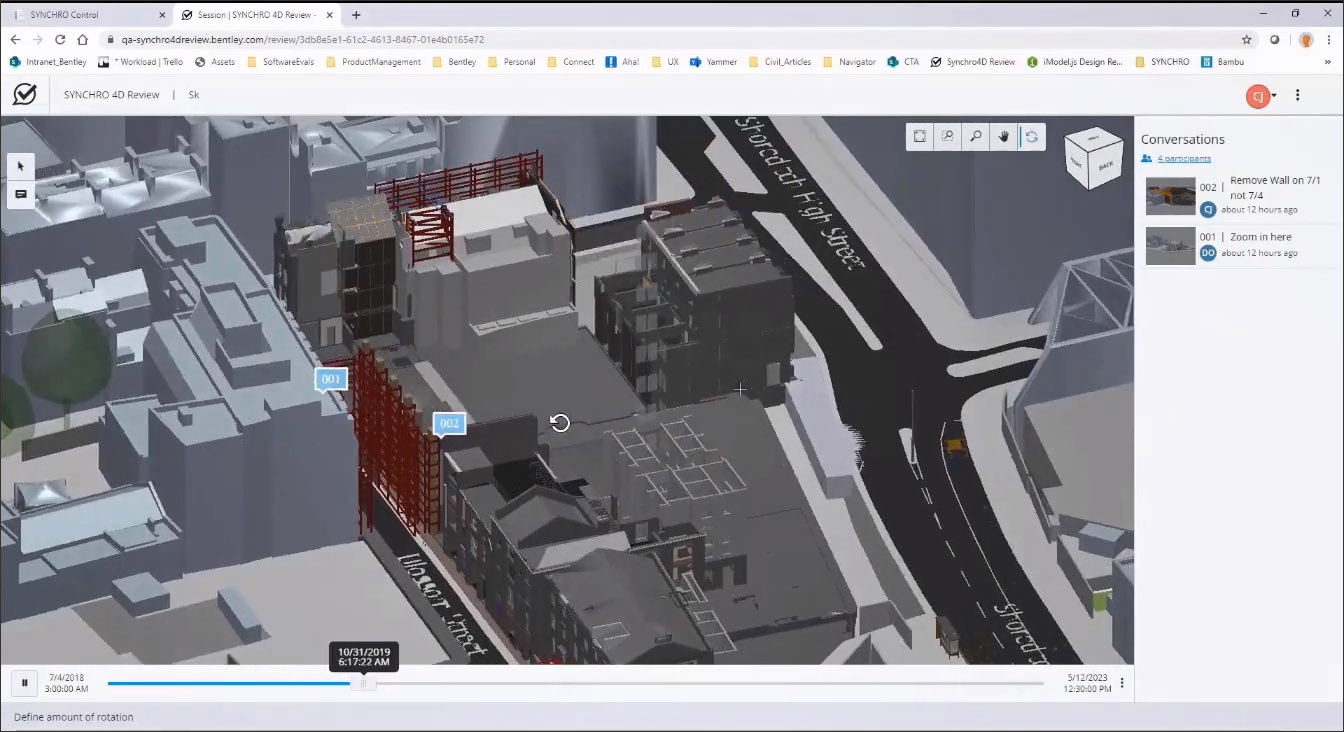1344x732 pixels.
Task: Open the UX bookmark folder
Action: (665, 62)
